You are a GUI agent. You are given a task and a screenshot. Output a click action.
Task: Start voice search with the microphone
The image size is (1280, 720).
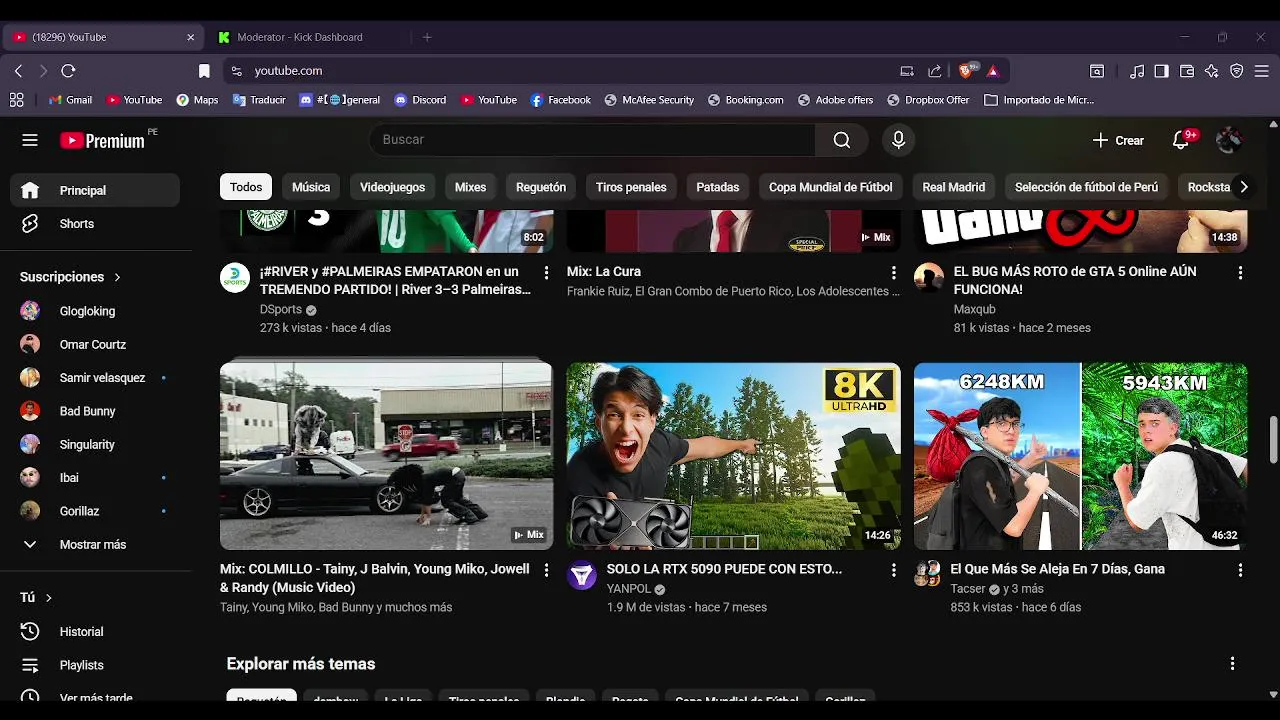tap(898, 140)
